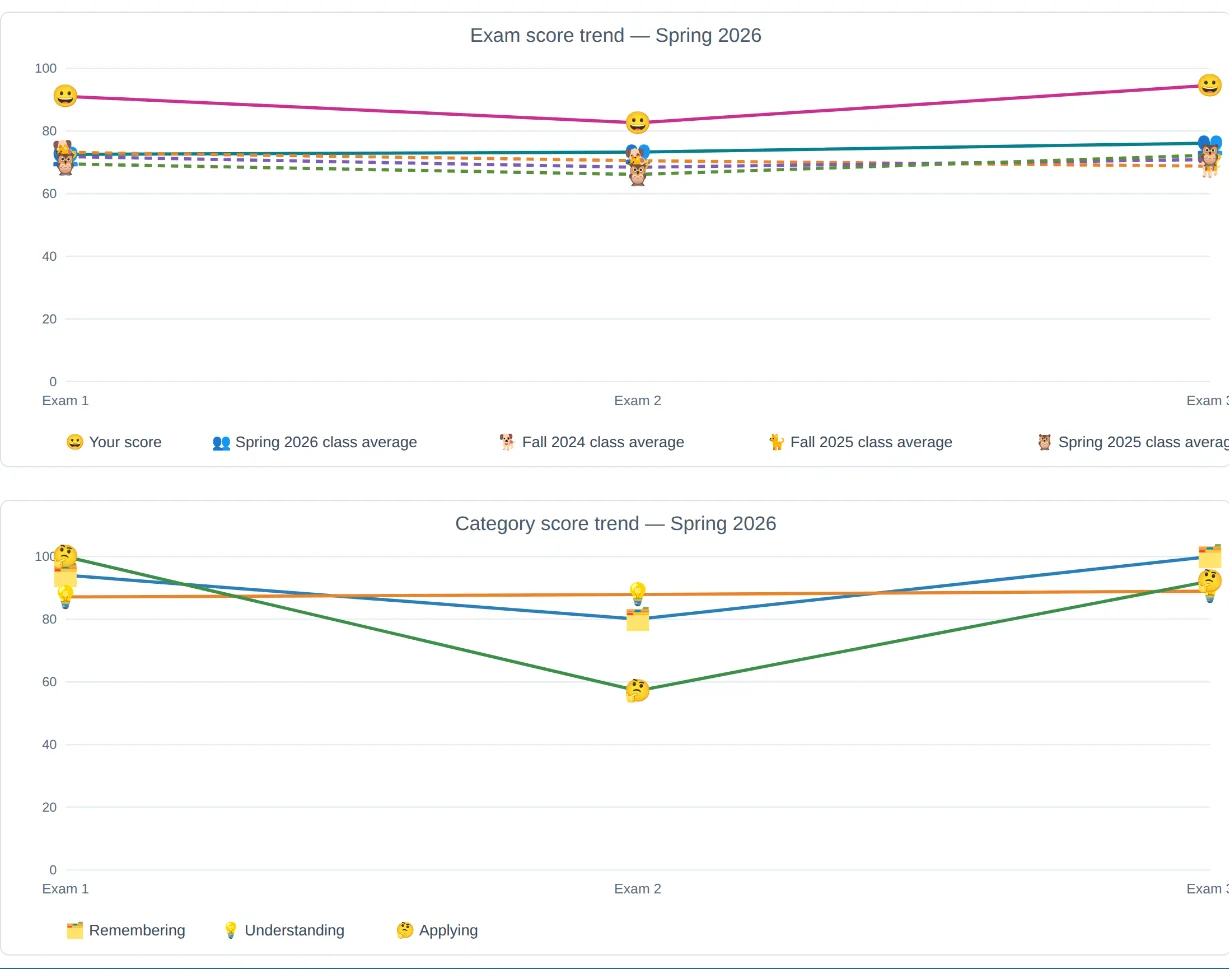Viewport: 1229px width, 969px height.
Task: Click the Remembering card-box point at Exam 3
Action: (x=1210, y=556)
